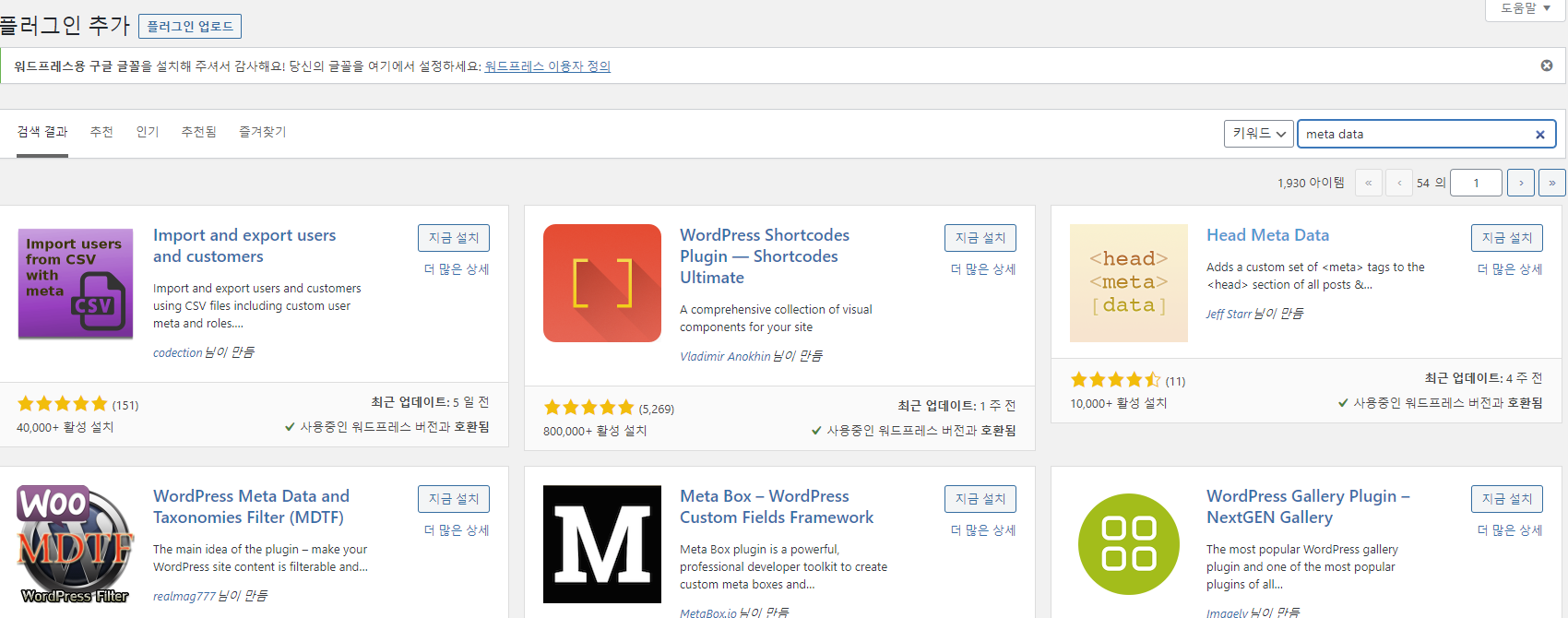Click the Shortcodes Ultimate red bracket icon
1568x618 pixels.
(602, 283)
